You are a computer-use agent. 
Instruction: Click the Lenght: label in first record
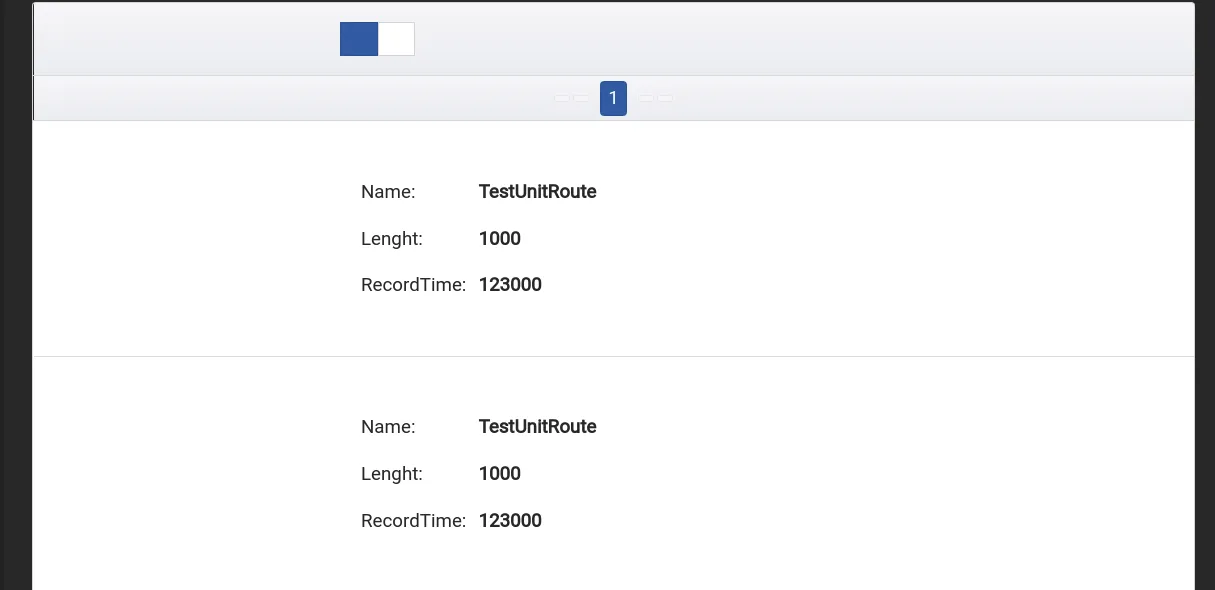(x=391, y=238)
